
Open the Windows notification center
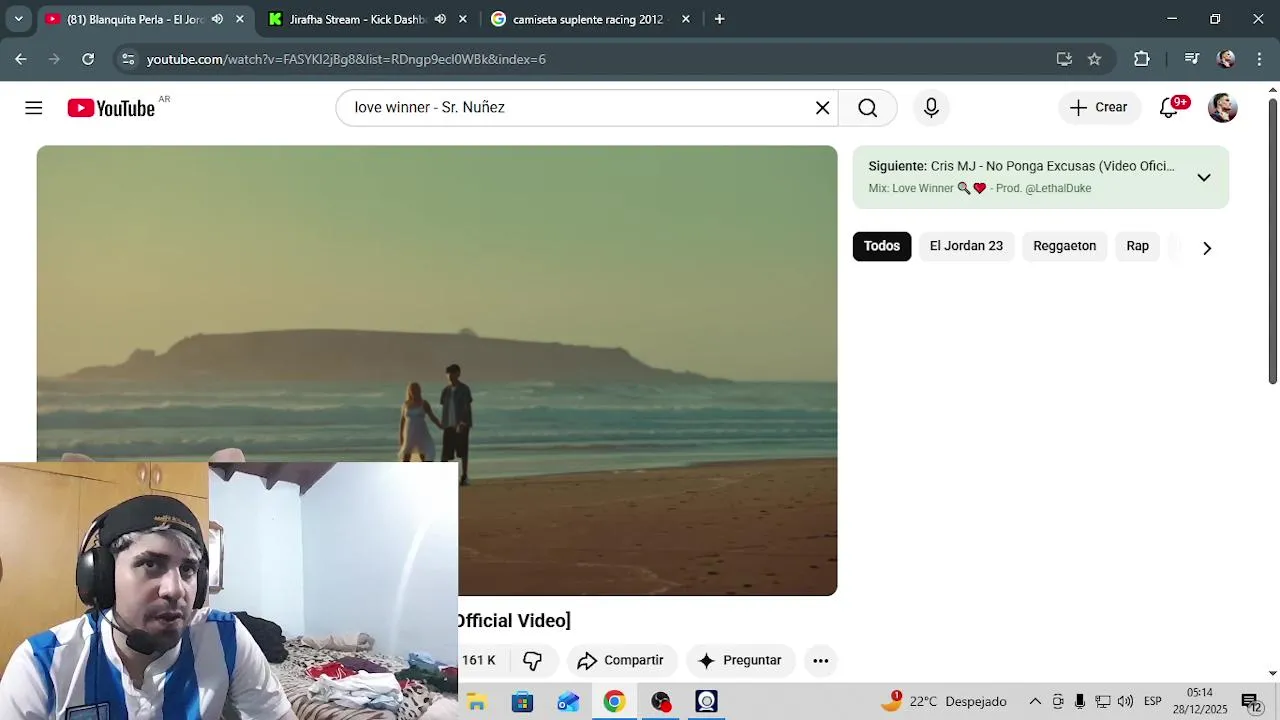point(1252,702)
